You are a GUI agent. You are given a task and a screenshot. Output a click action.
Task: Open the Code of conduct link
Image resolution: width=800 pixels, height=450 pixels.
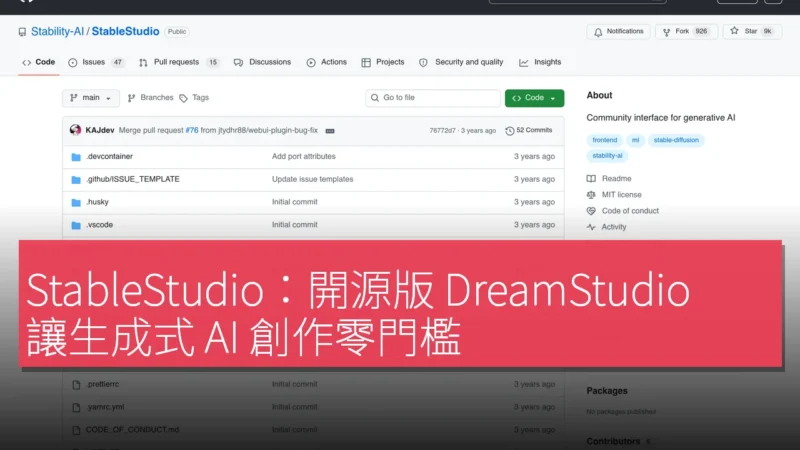[630, 211]
